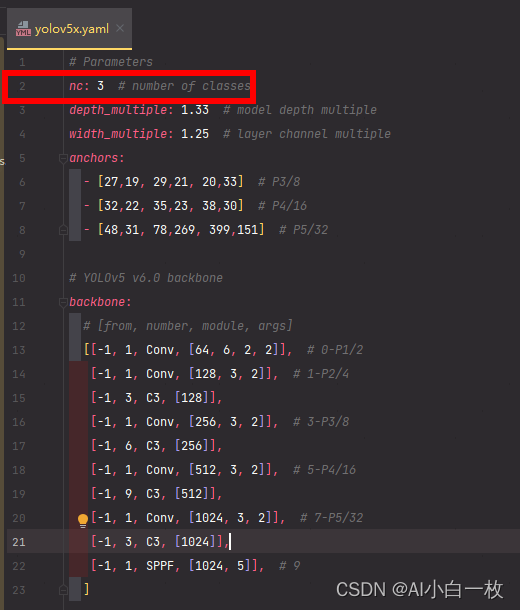520x610 pixels.
Task: Click fold end marker at line 8
Action: (x=63, y=230)
